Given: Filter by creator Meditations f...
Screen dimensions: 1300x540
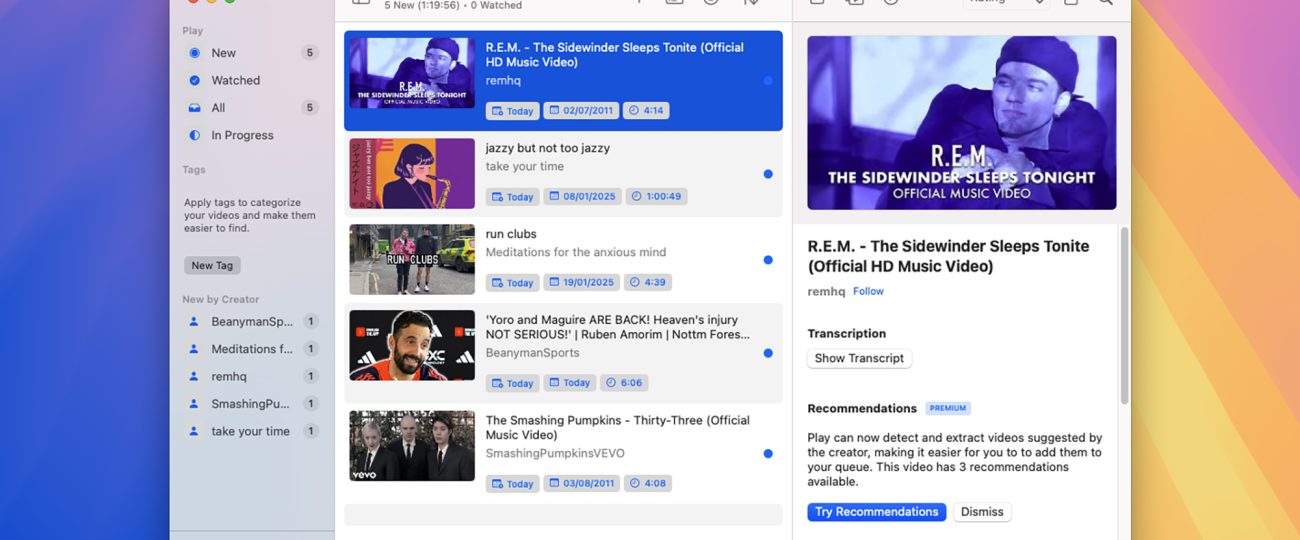Looking at the screenshot, I should [x=252, y=349].
